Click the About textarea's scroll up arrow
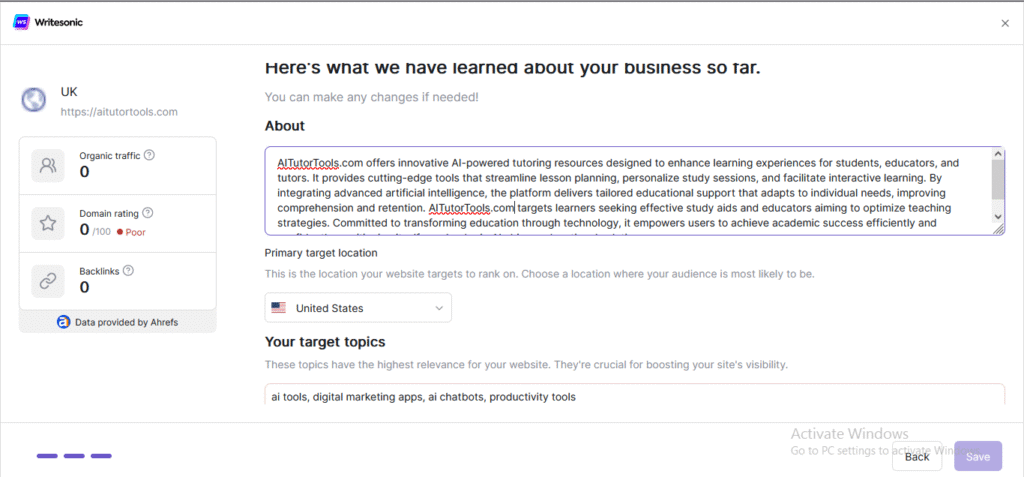1024x477 pixels. 998,154
